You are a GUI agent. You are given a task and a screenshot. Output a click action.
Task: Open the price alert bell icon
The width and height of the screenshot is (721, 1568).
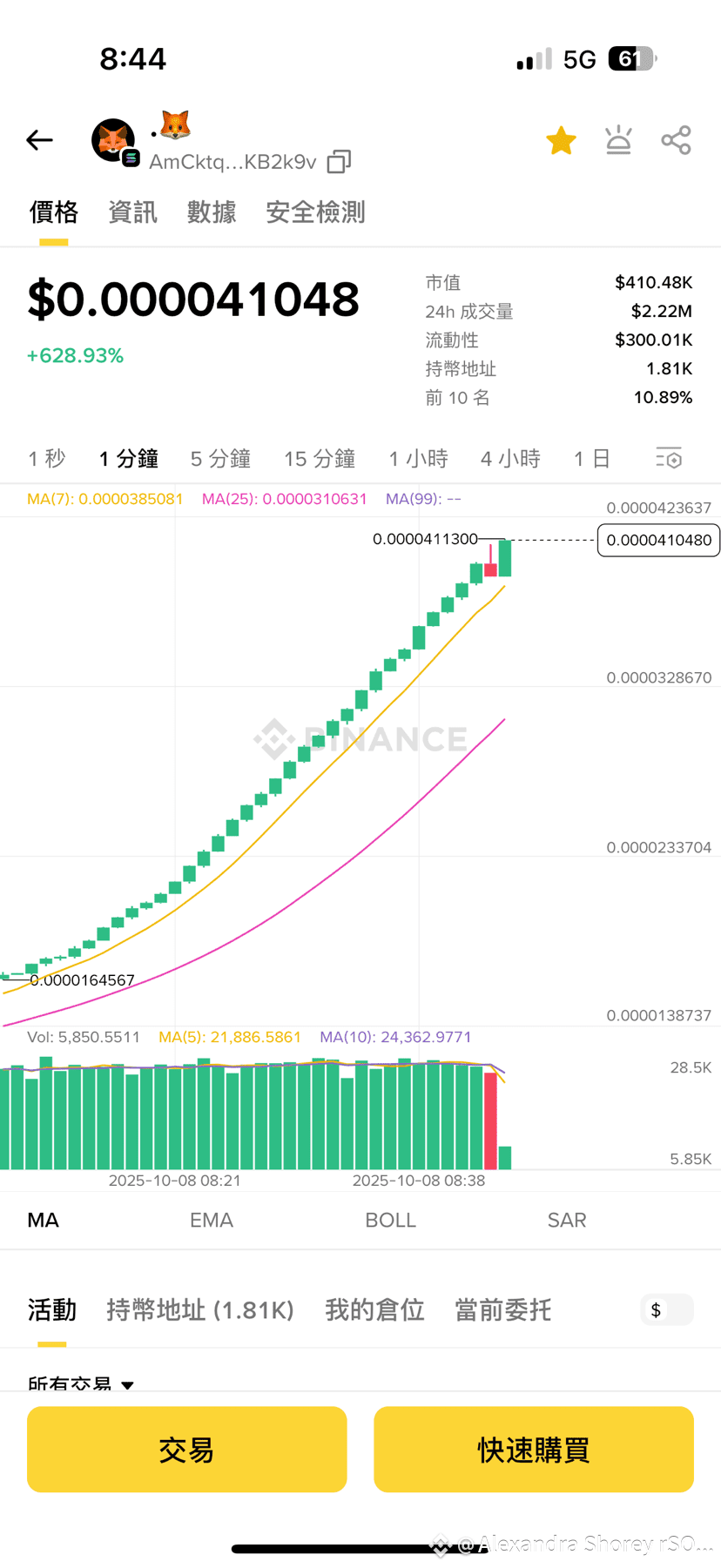(x=618, y=140)
